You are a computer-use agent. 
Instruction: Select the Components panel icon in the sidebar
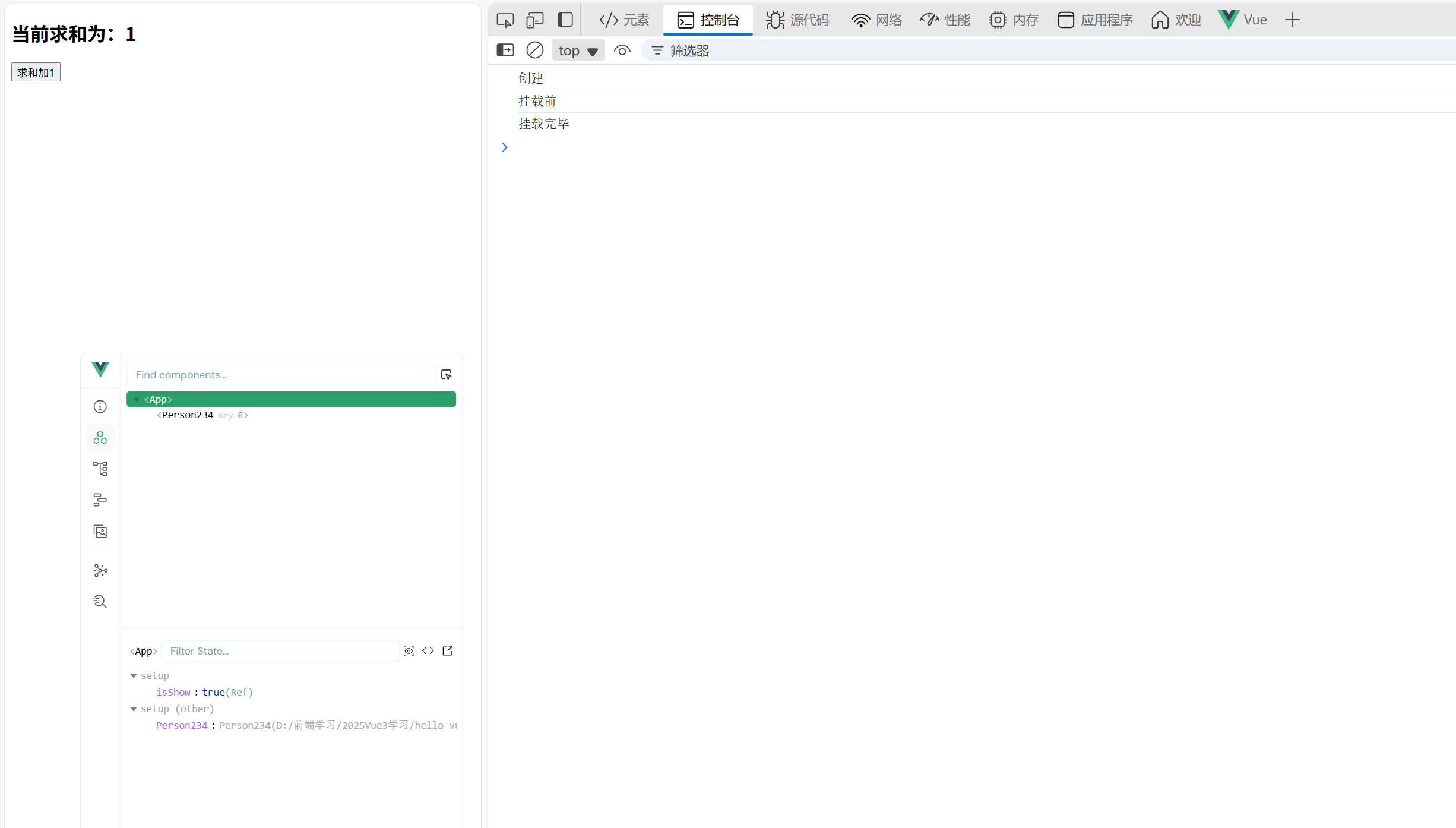100,438
